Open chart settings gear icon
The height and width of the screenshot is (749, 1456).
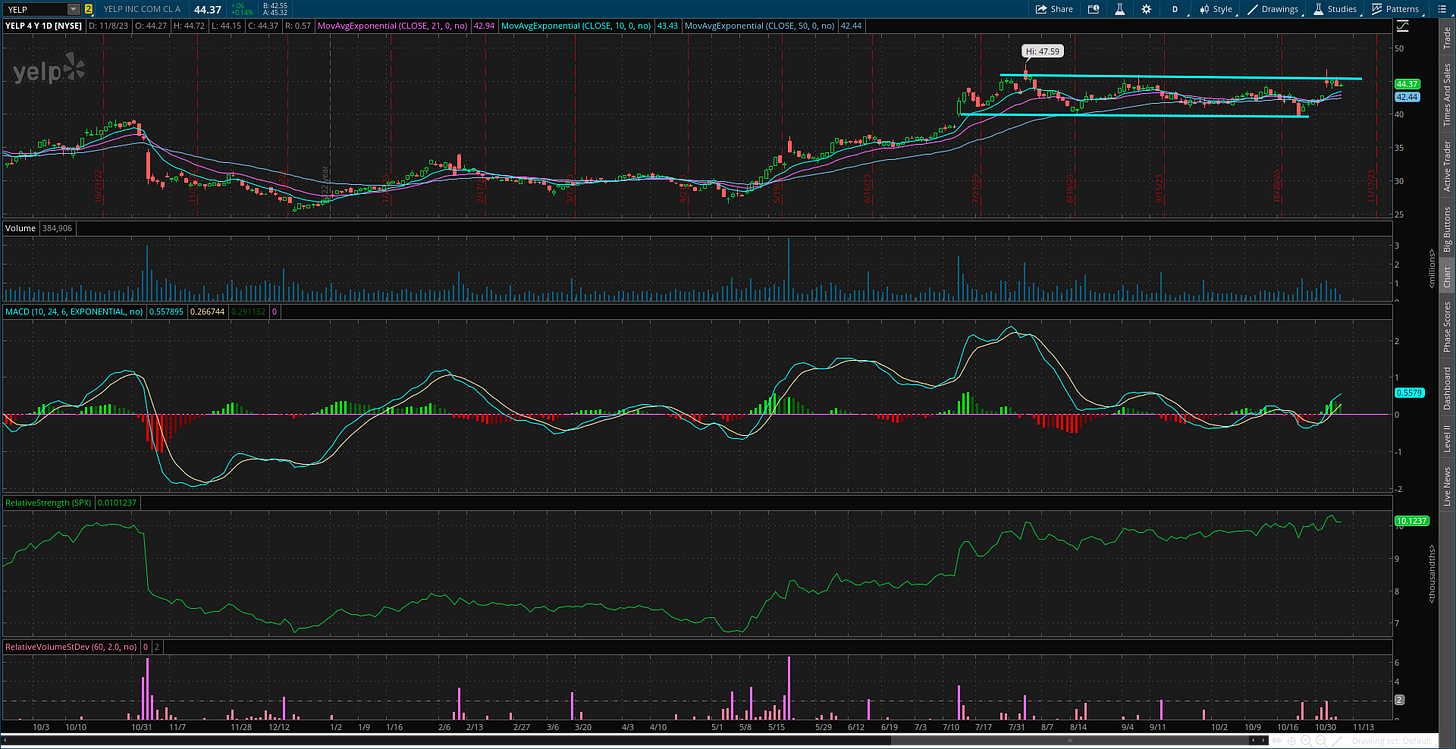[1145, 9]
